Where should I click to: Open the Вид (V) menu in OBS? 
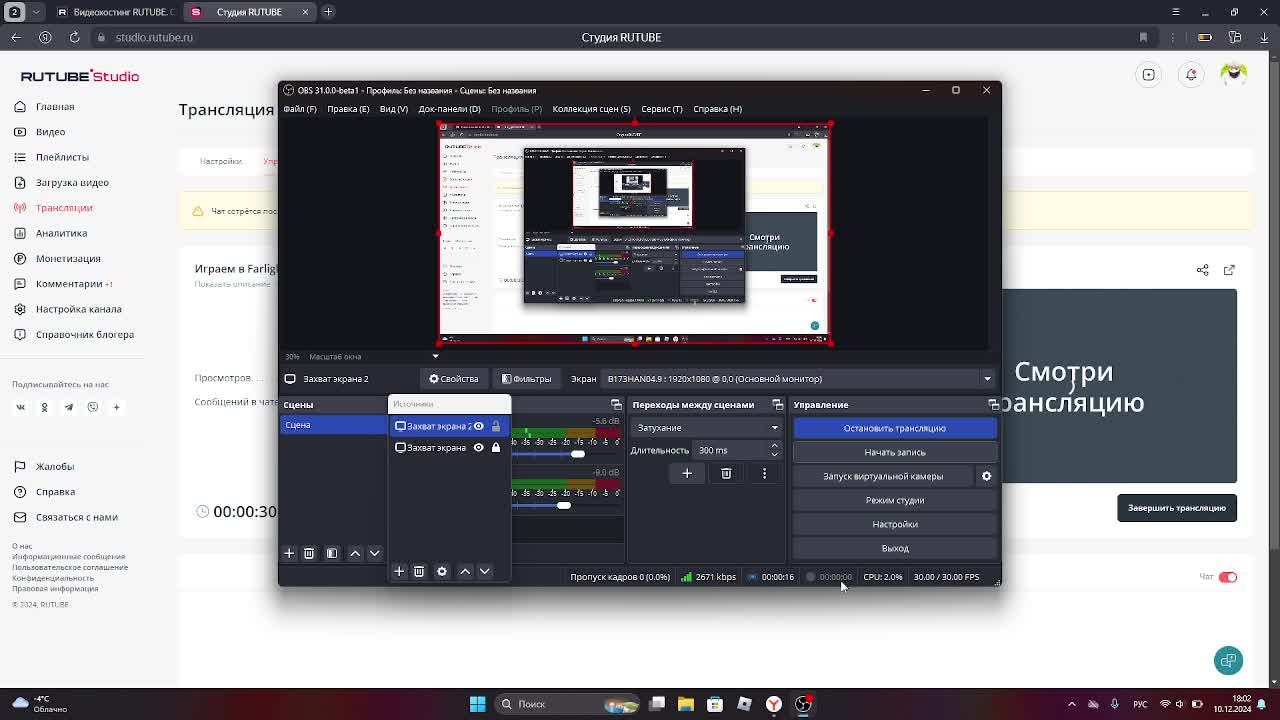(394, 109)
